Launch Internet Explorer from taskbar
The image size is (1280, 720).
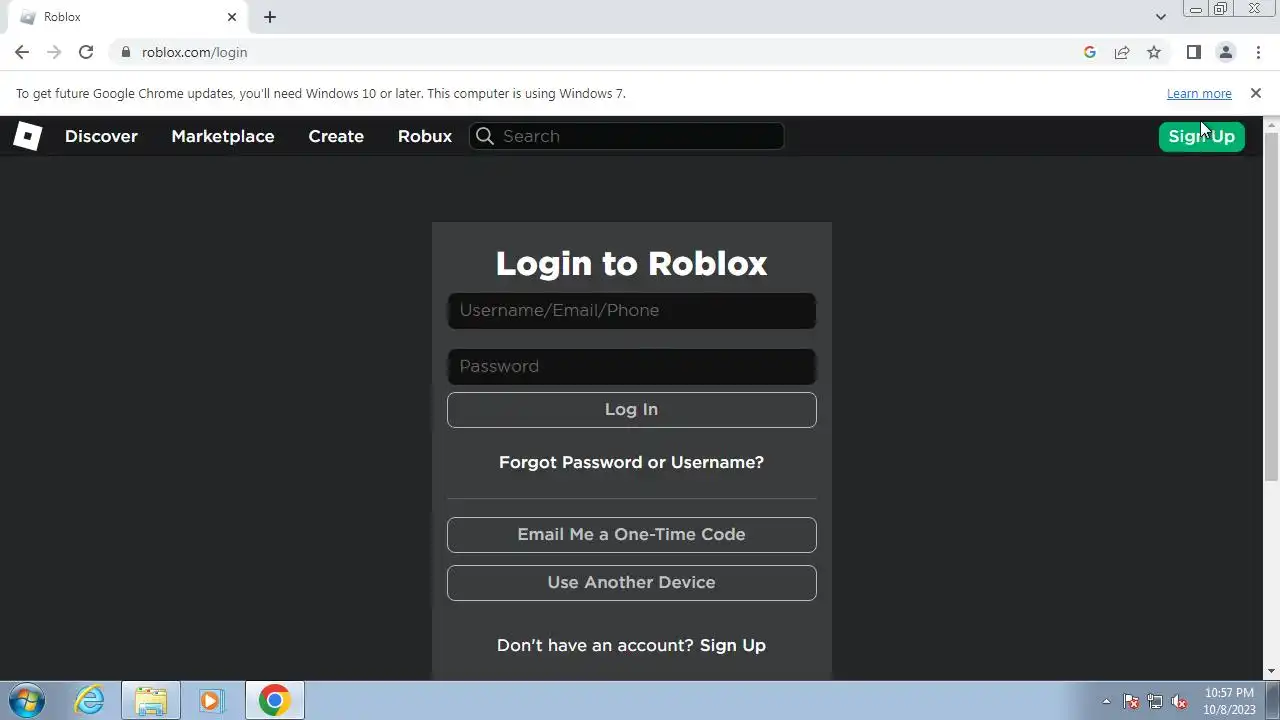90,700
